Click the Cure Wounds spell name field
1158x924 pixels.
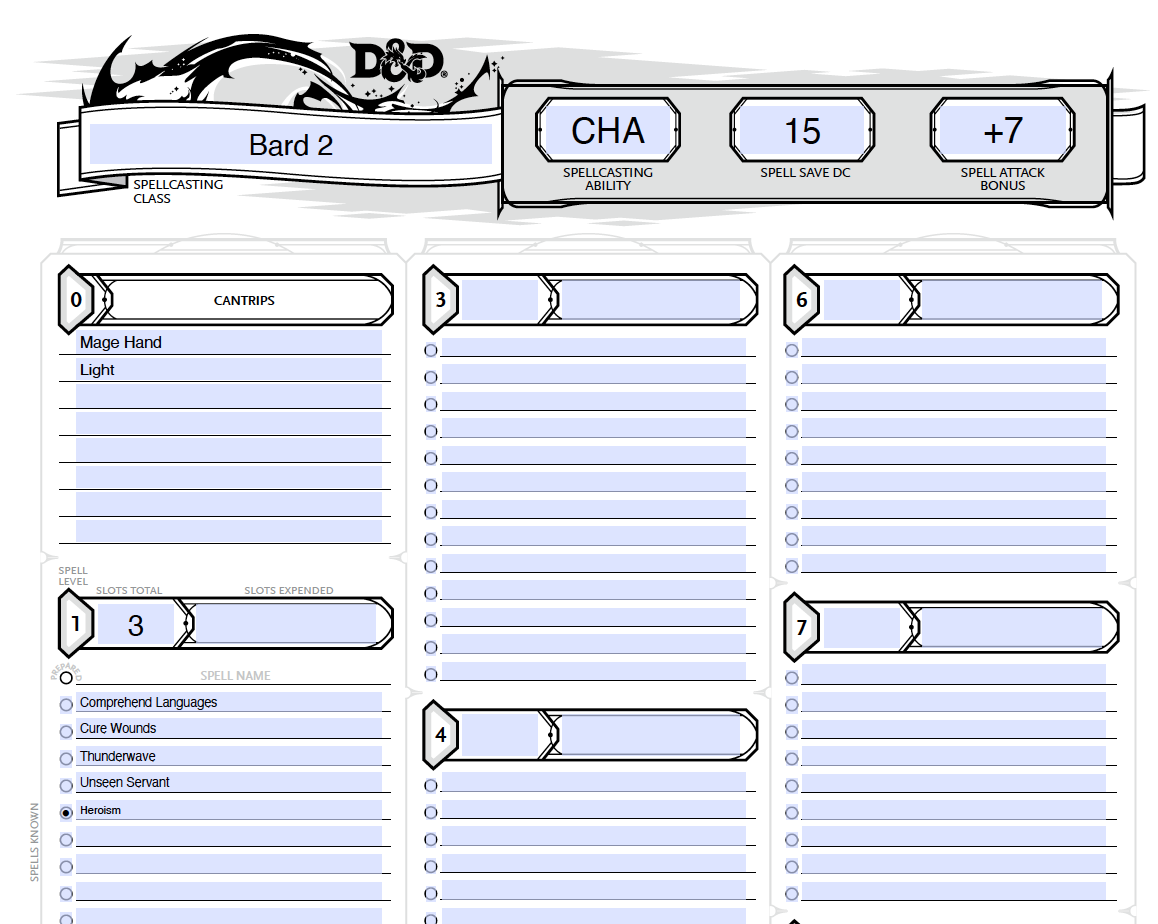(x=228, y=728)
